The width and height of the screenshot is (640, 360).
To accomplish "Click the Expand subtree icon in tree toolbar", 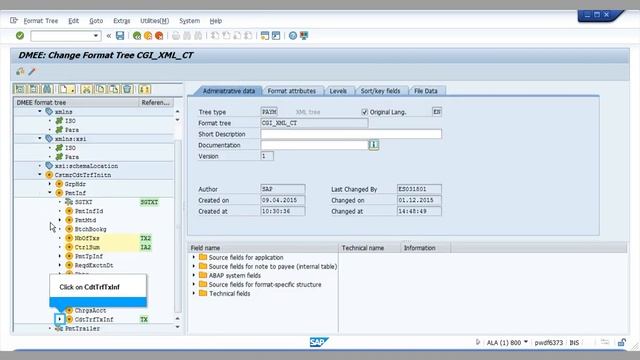I will point(19,89).
